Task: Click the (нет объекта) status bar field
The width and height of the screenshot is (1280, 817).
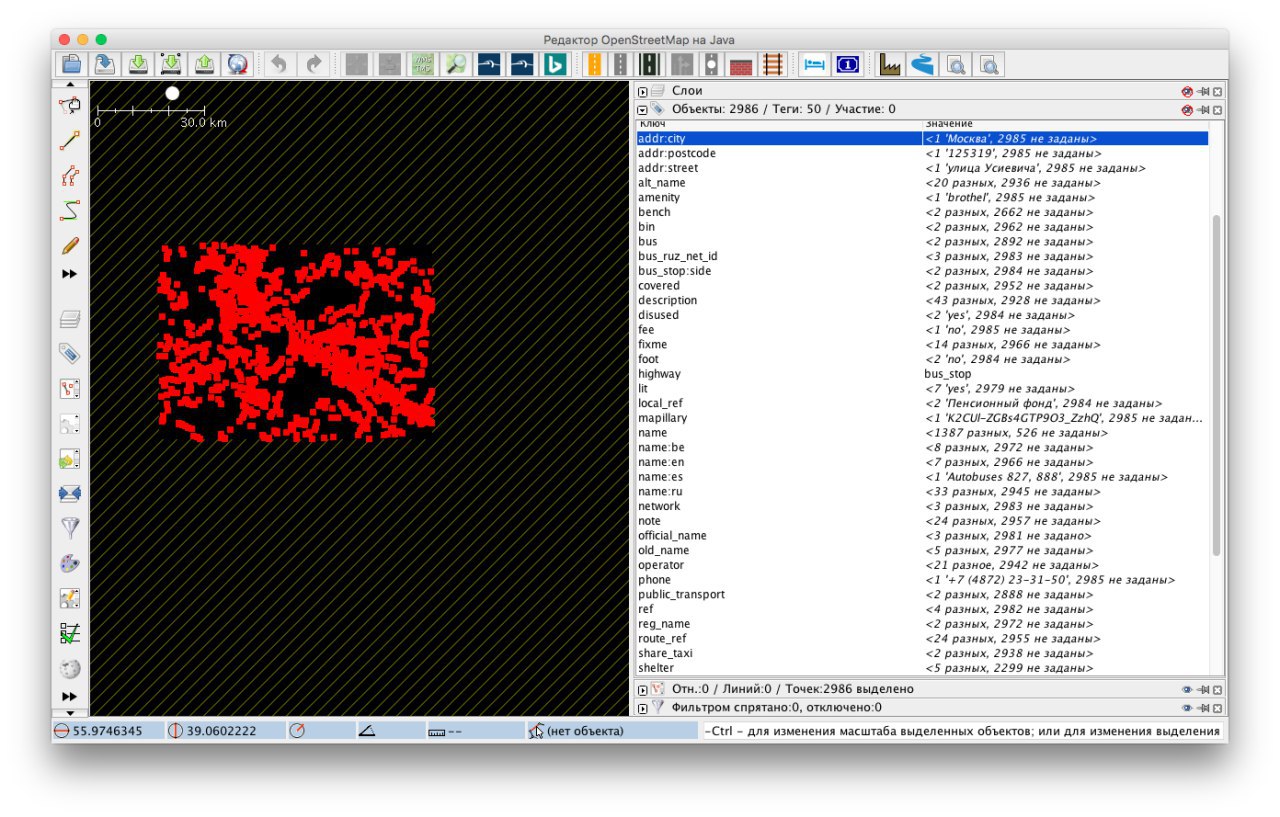Action: 612,731
